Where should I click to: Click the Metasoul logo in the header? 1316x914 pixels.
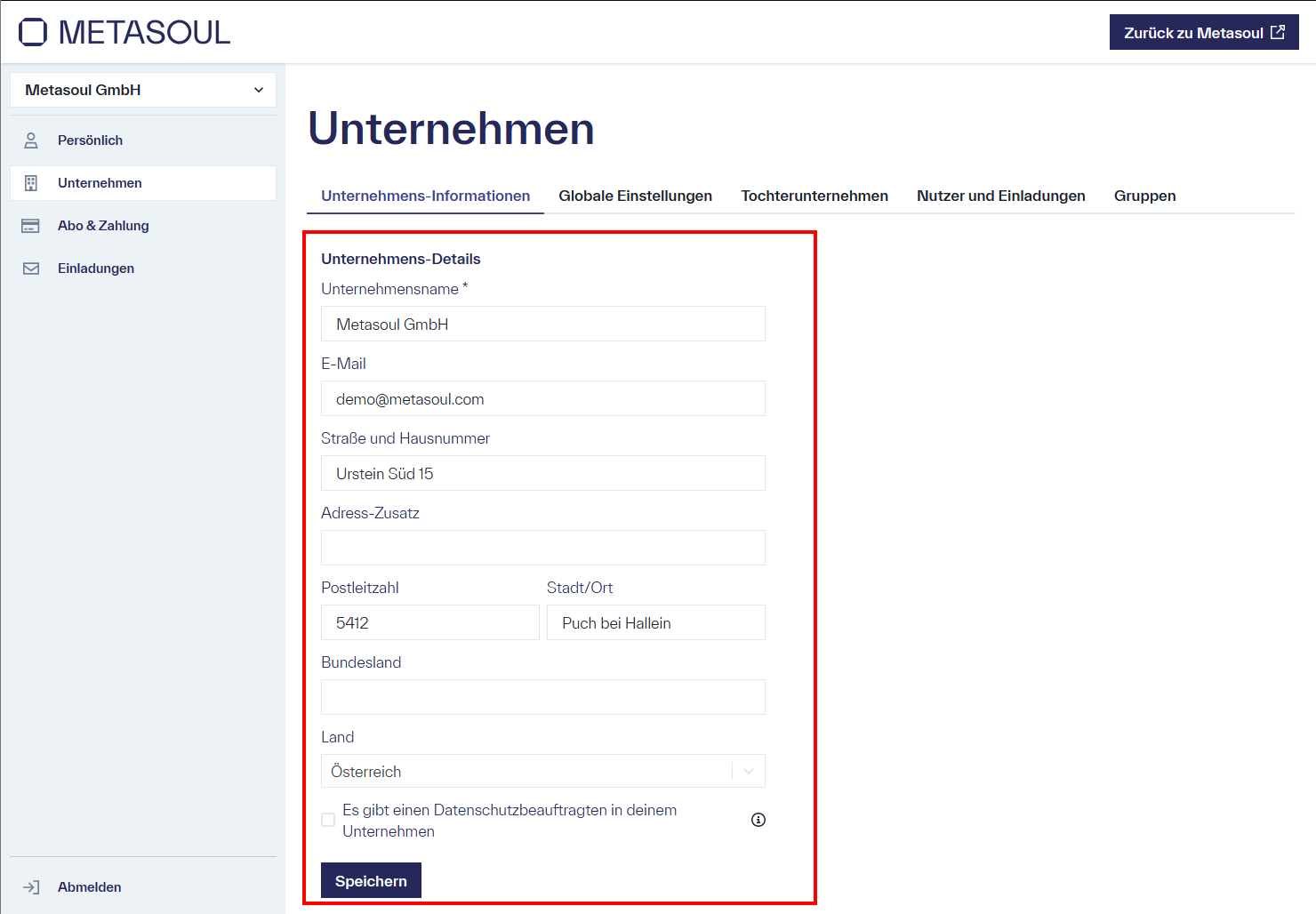pyautogui.click(x=123, y=31)
